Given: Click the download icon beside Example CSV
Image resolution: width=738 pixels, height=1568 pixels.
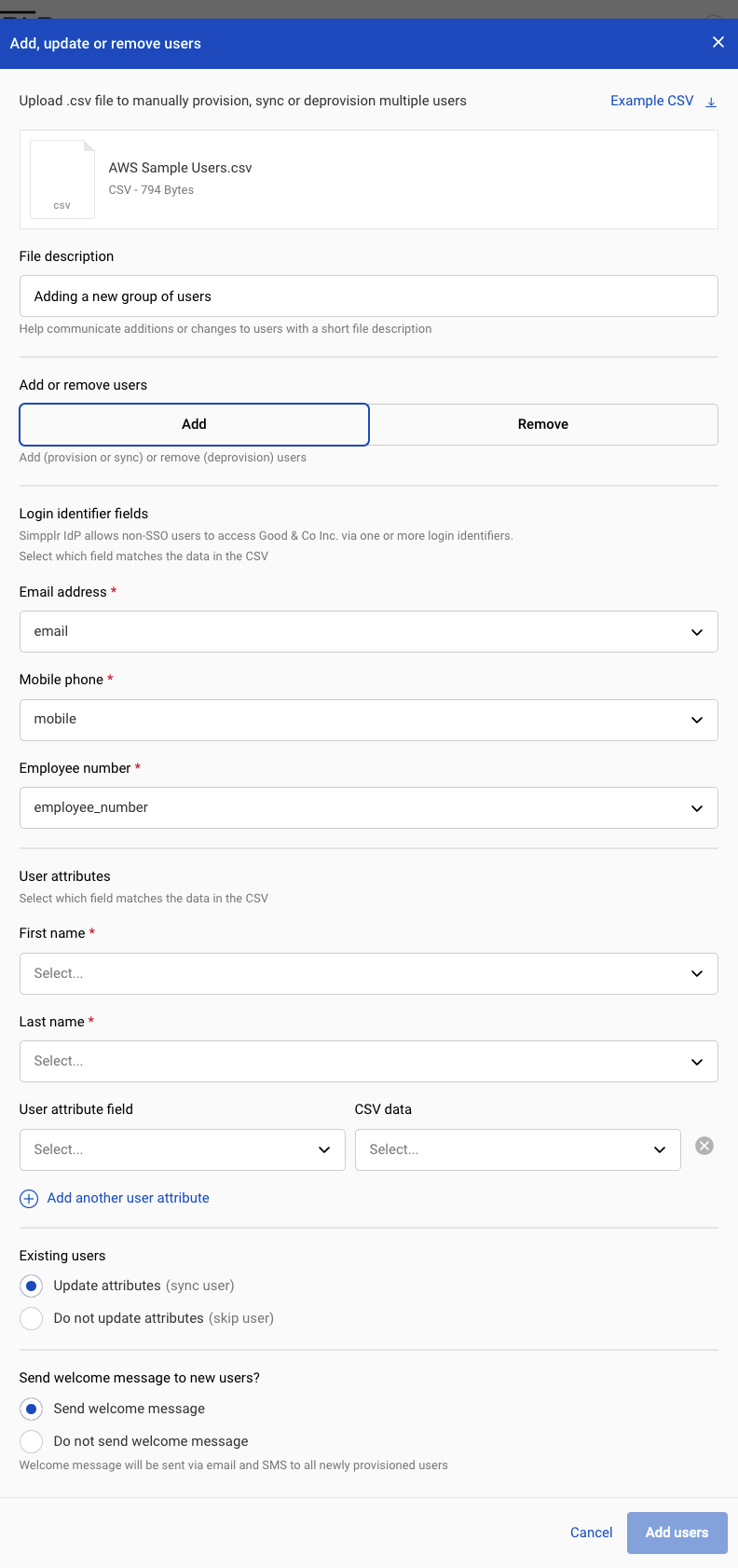Looking at the screenshot, I should click(x=711, y=101).
